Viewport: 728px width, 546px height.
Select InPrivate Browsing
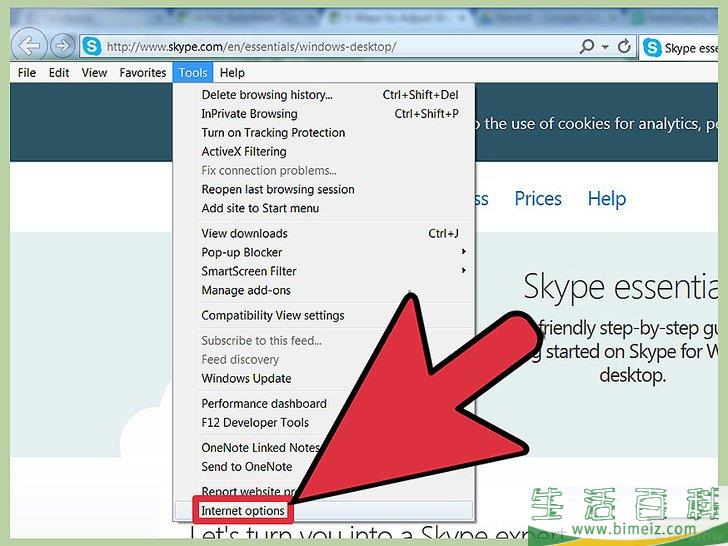point(325,114)
